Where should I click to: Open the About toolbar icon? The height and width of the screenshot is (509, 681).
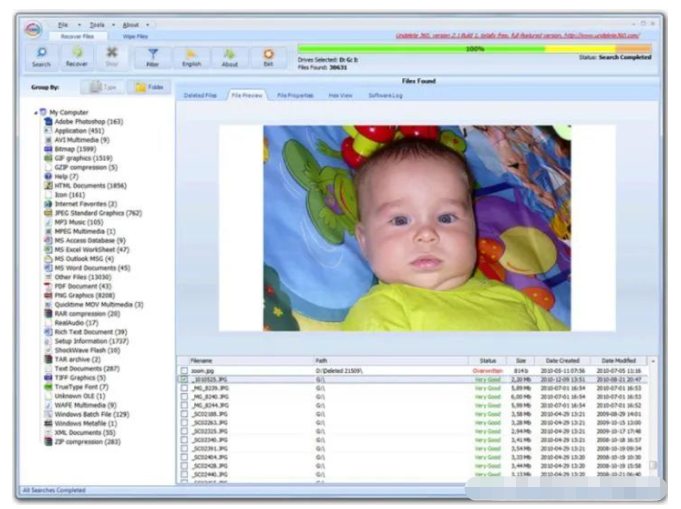click(x=230, y=57)
